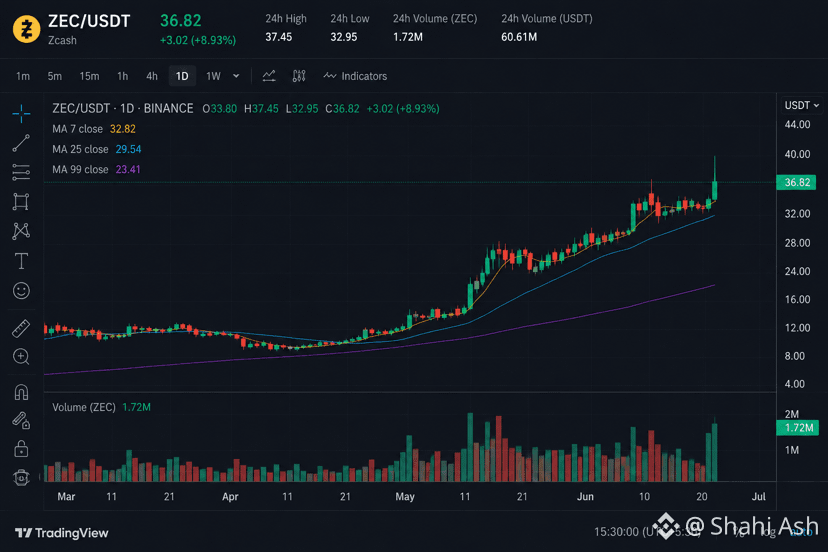Click the latest green candlestick

[714, 190]
